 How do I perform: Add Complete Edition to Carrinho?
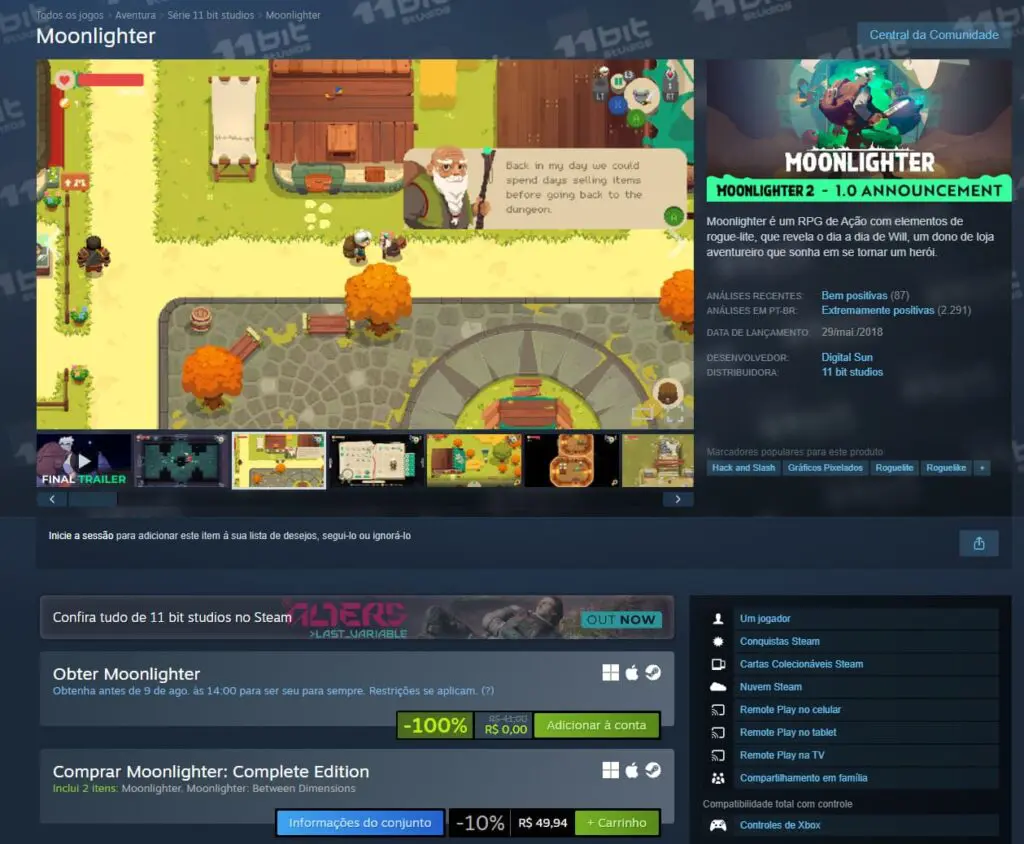point(616,823)
